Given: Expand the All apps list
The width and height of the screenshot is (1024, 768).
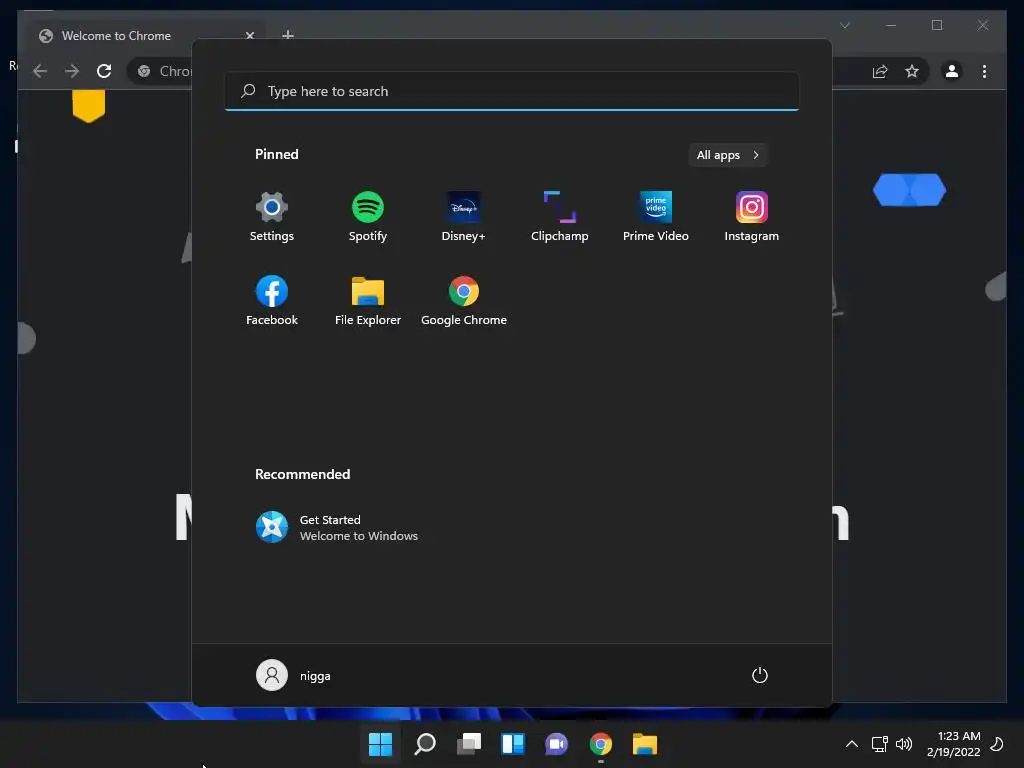Looking at the screenshot, I should coord(728,155).
